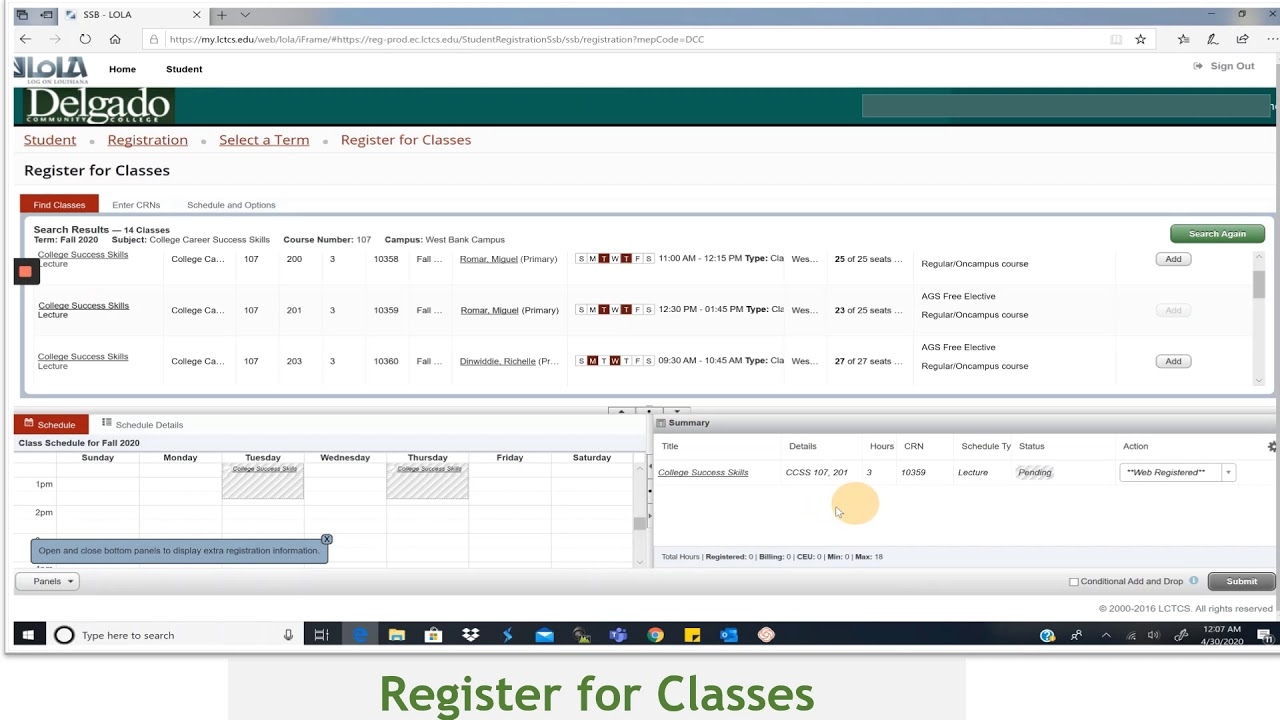Dismiss the bottom panels tooltip
This screenshot has height=720, width=1280.
(326, 539)
